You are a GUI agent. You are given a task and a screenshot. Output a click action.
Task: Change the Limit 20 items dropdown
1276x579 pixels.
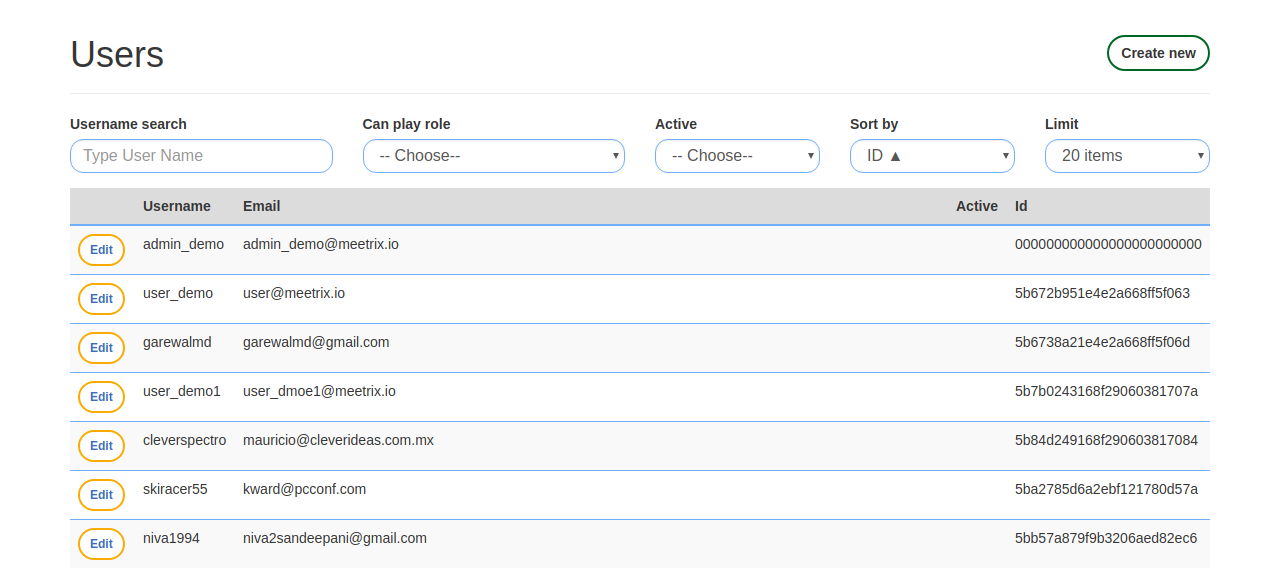(1126, 156)
